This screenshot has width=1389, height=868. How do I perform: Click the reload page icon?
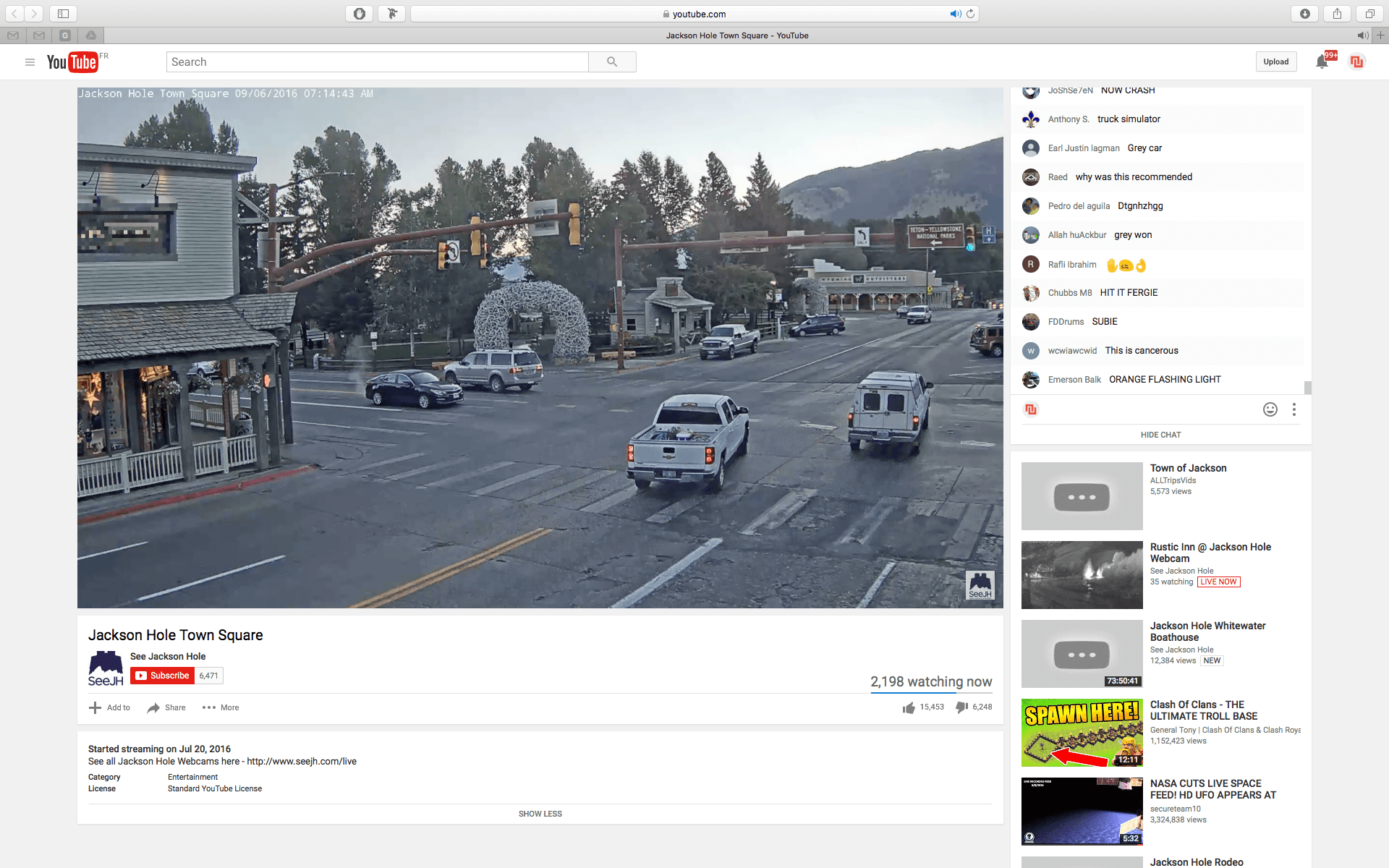970,14
